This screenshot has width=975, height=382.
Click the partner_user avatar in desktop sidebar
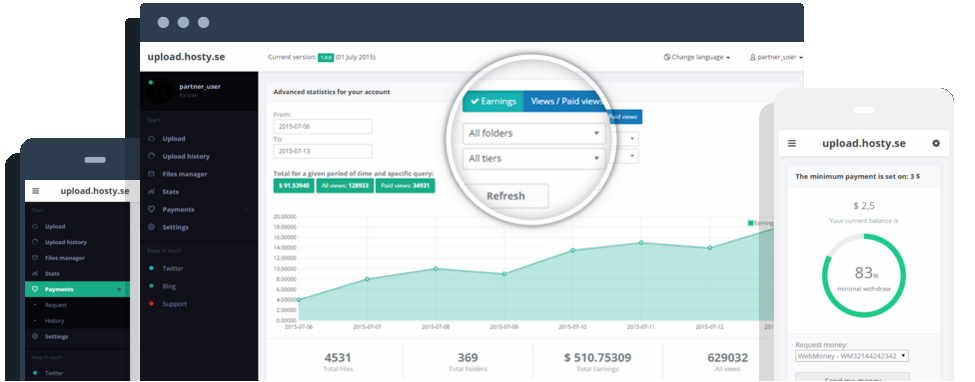160,91
